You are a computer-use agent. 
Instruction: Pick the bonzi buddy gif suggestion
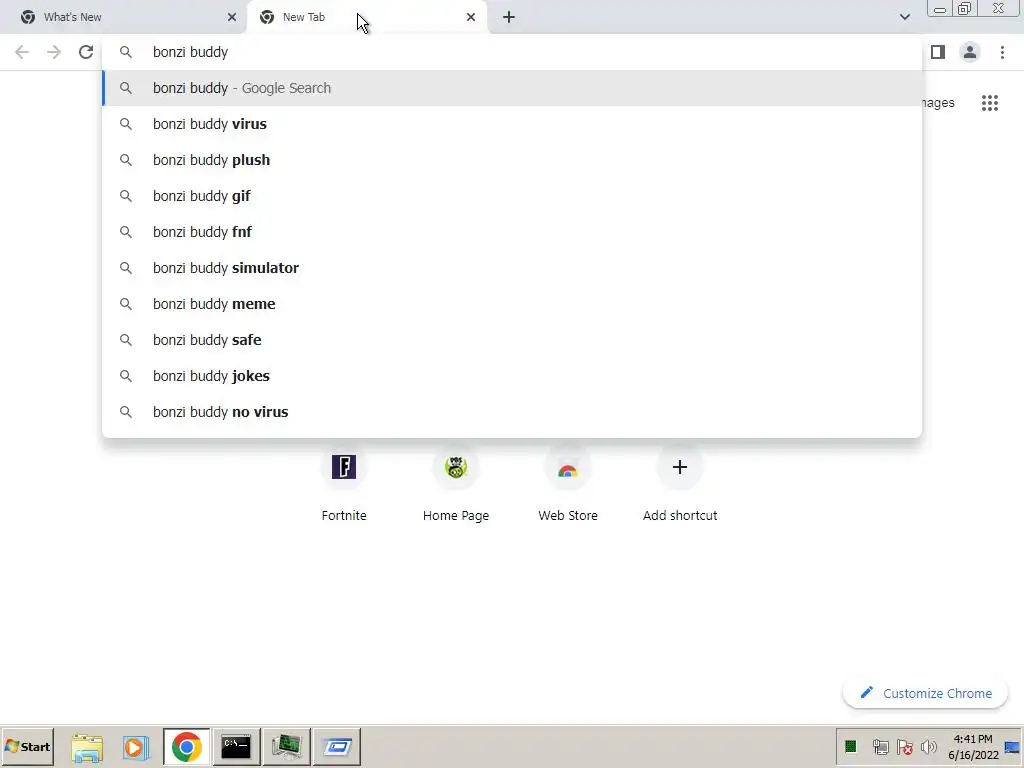click(x=512, y=196)
